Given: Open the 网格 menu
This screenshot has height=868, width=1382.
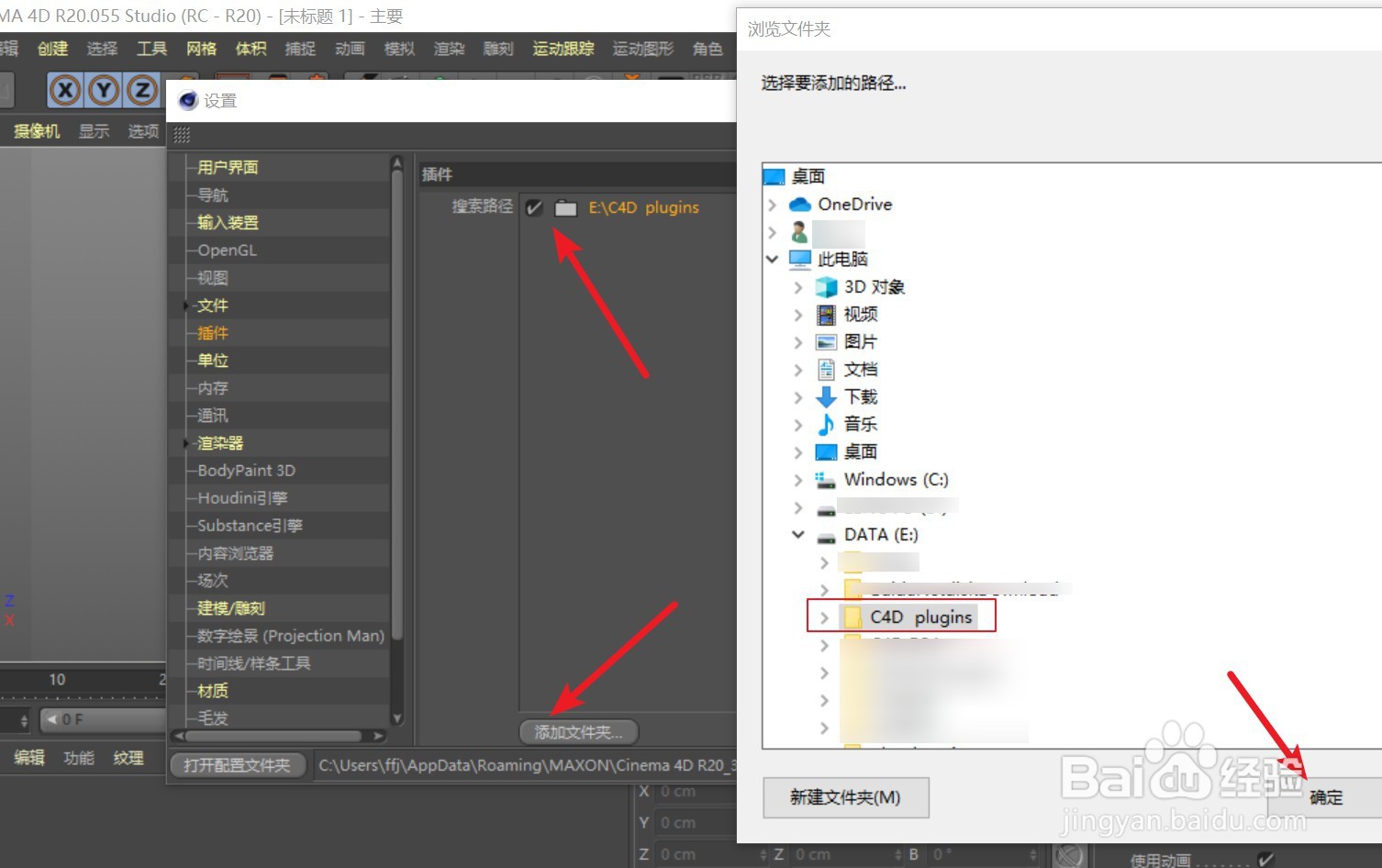Looking at the screenshot, I should click(201, 49).
